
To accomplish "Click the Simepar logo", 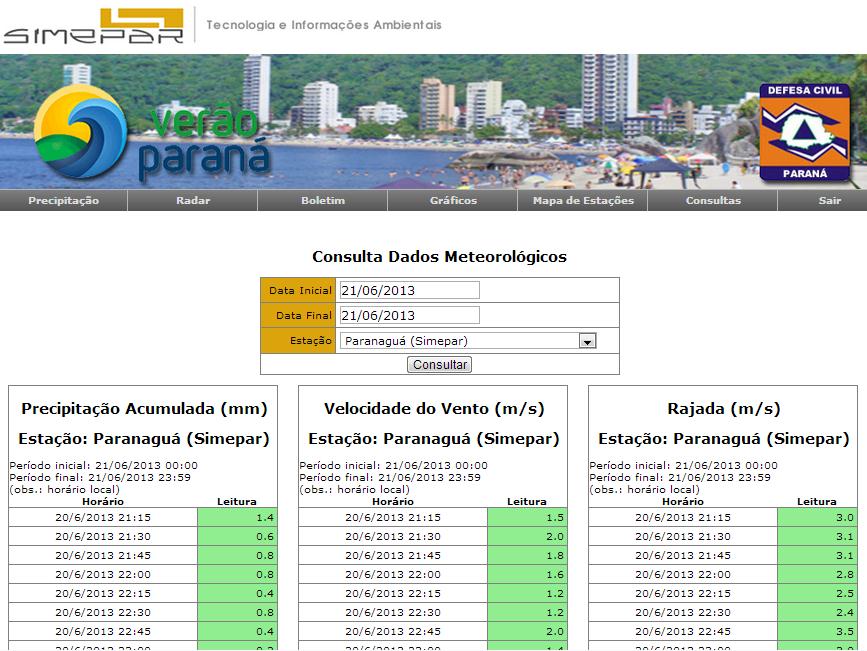I will click(x=93, y=26).
